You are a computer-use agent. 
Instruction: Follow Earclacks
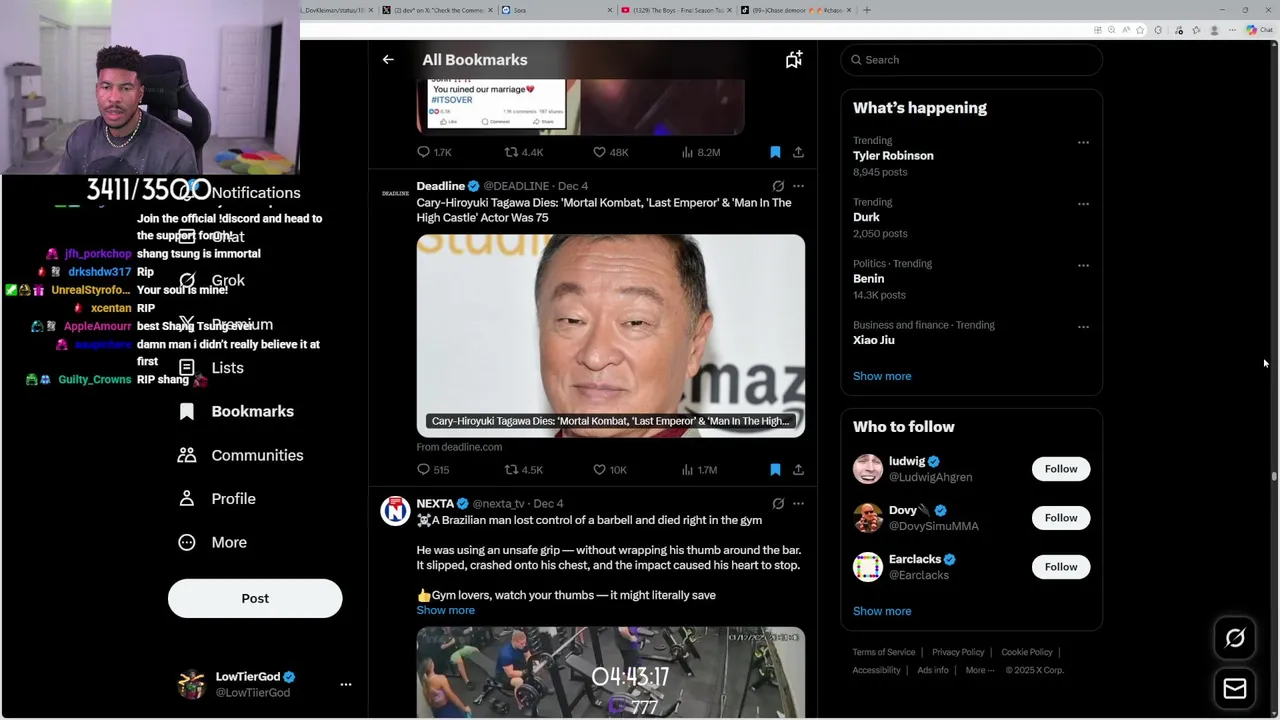click(1061, 567)
